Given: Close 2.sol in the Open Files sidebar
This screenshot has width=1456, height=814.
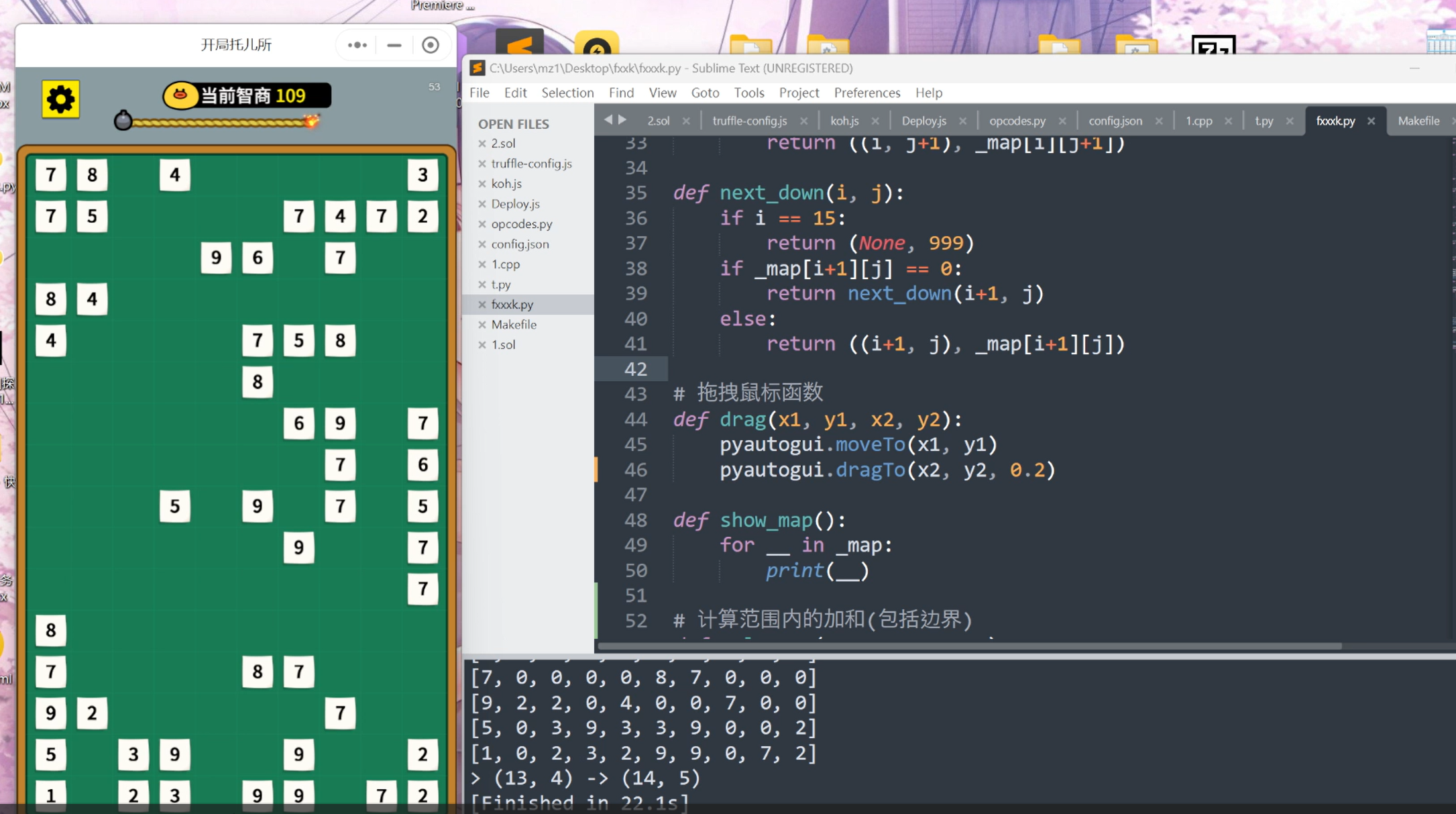Looking at the screenshot, I should pos(482,144).
